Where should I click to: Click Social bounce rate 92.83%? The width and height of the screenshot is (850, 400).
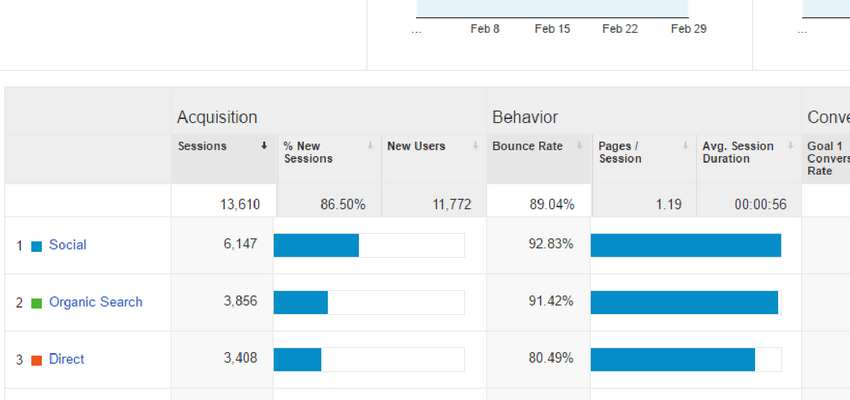pyautogui.click(x=551, y=244)
